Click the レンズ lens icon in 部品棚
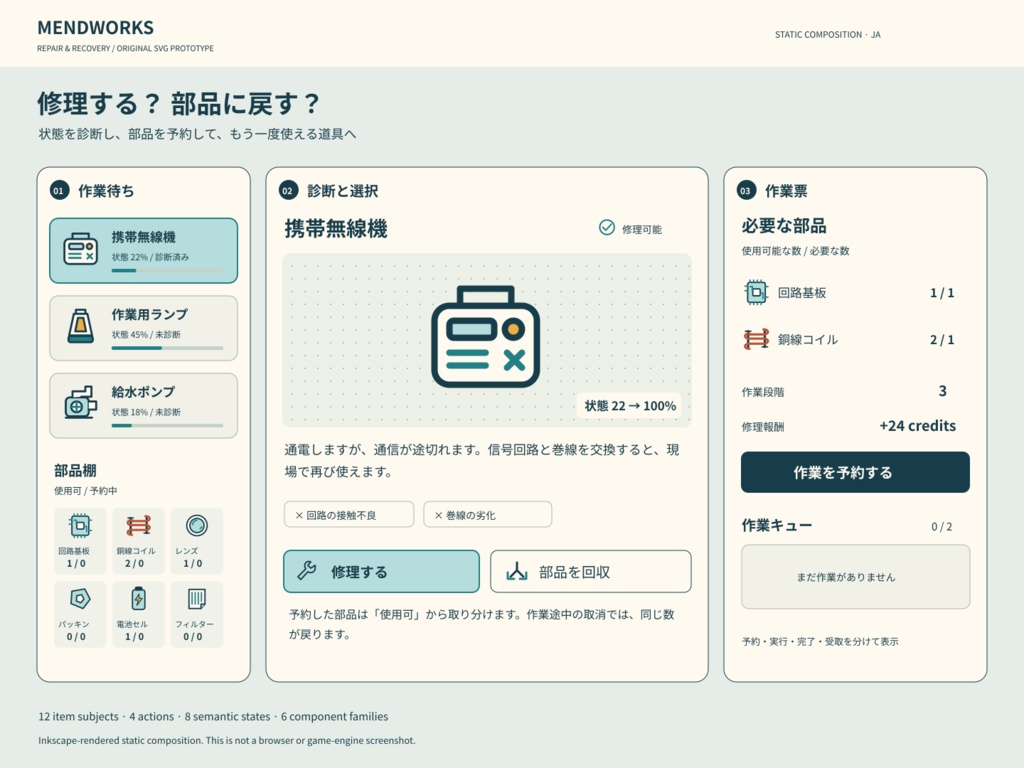 pyautogui.click(x=197, y=525)
